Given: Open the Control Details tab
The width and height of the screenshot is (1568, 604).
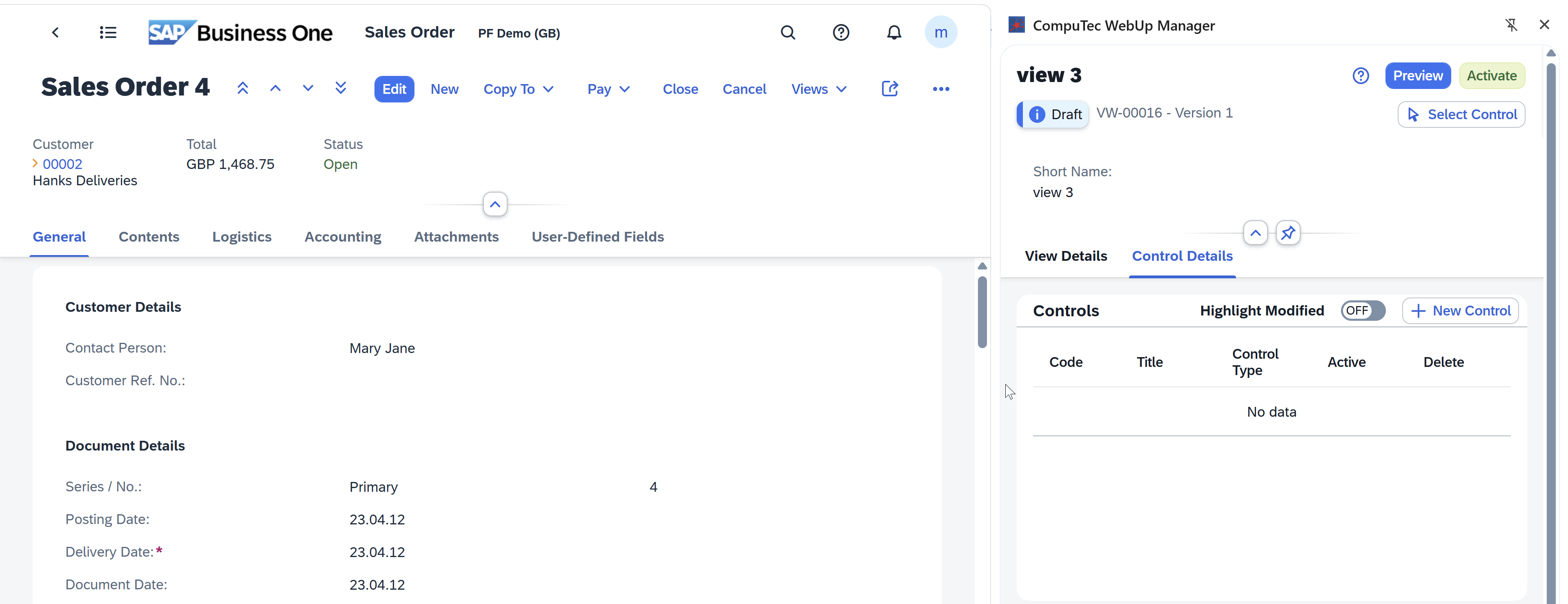Looking at the screenshot, I should click(x=1182, y=256).
